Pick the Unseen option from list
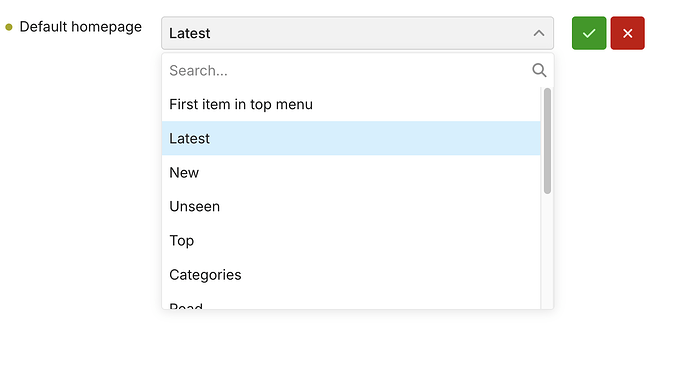The image size is (690, 372). coord(351,206)
